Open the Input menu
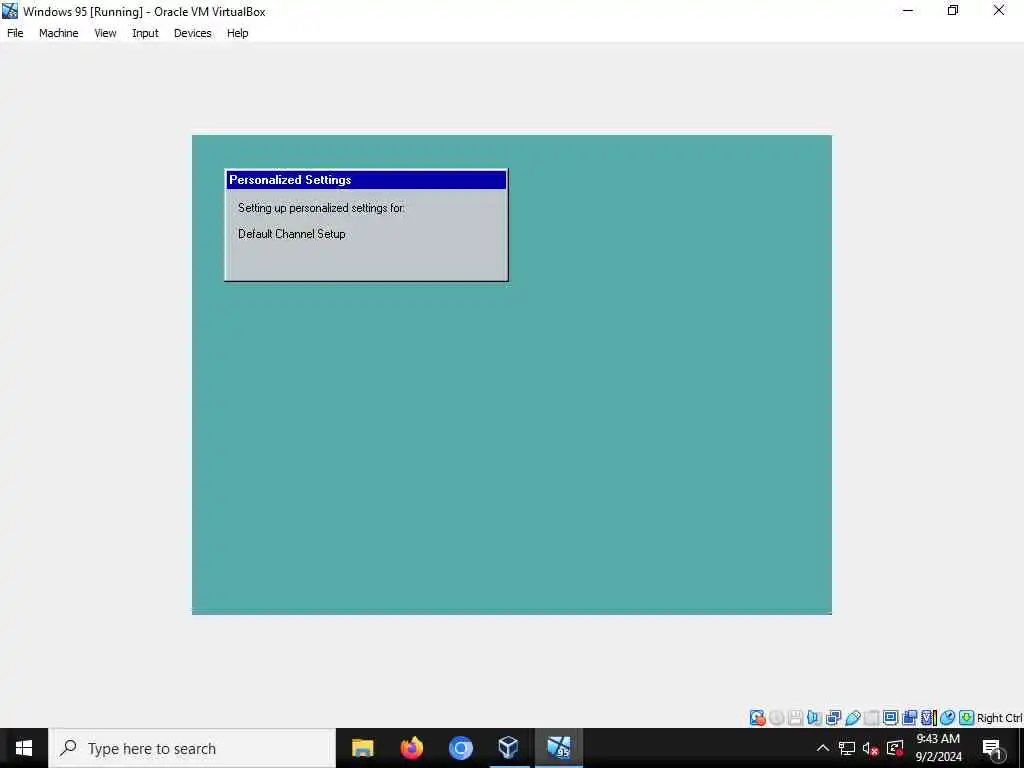The image size is (1024, 768). point(145,33)
